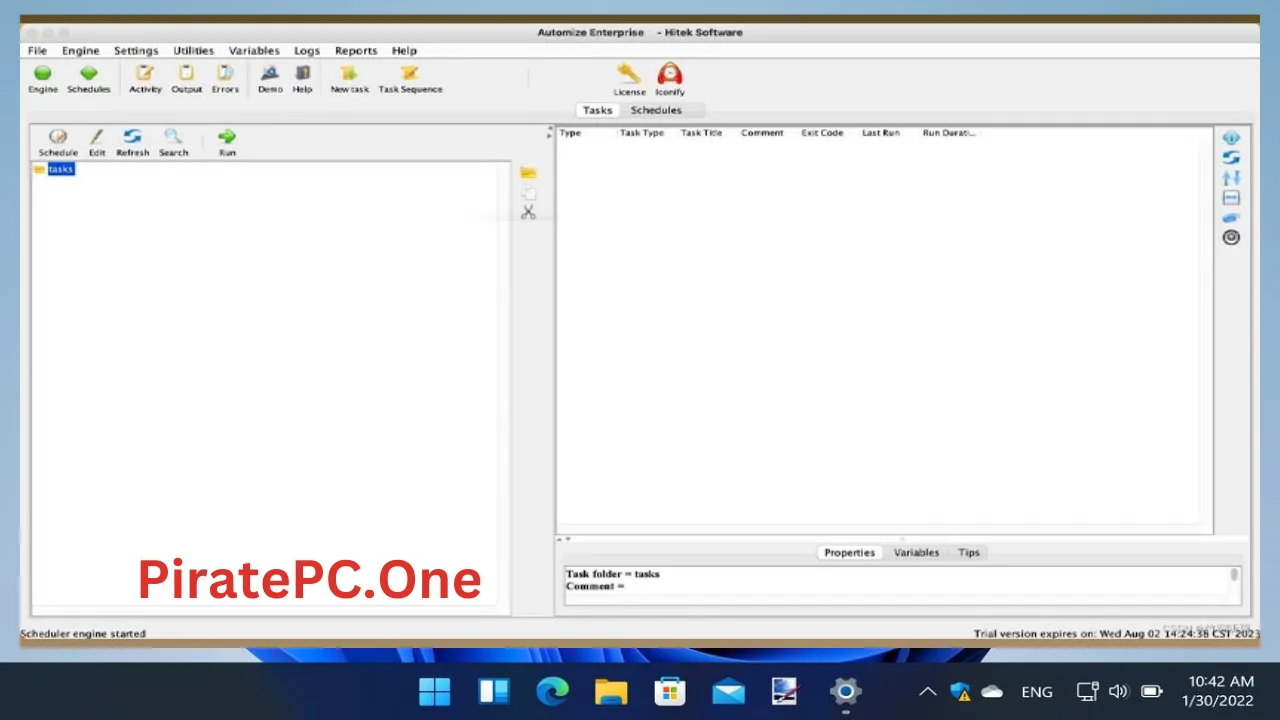The width and height of the screenshot is (1280, 720).
Task: Open the Logs menu
Action: click(307, 50)
